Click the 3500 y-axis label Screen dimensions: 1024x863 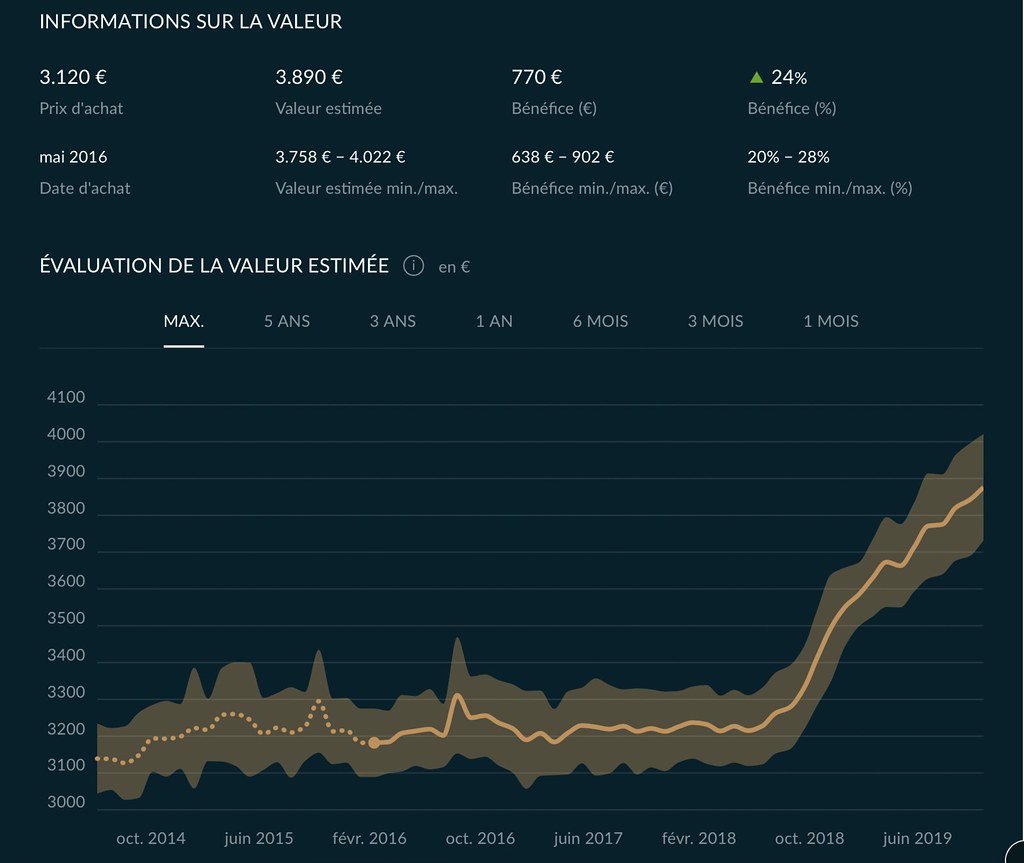point(66,618)
